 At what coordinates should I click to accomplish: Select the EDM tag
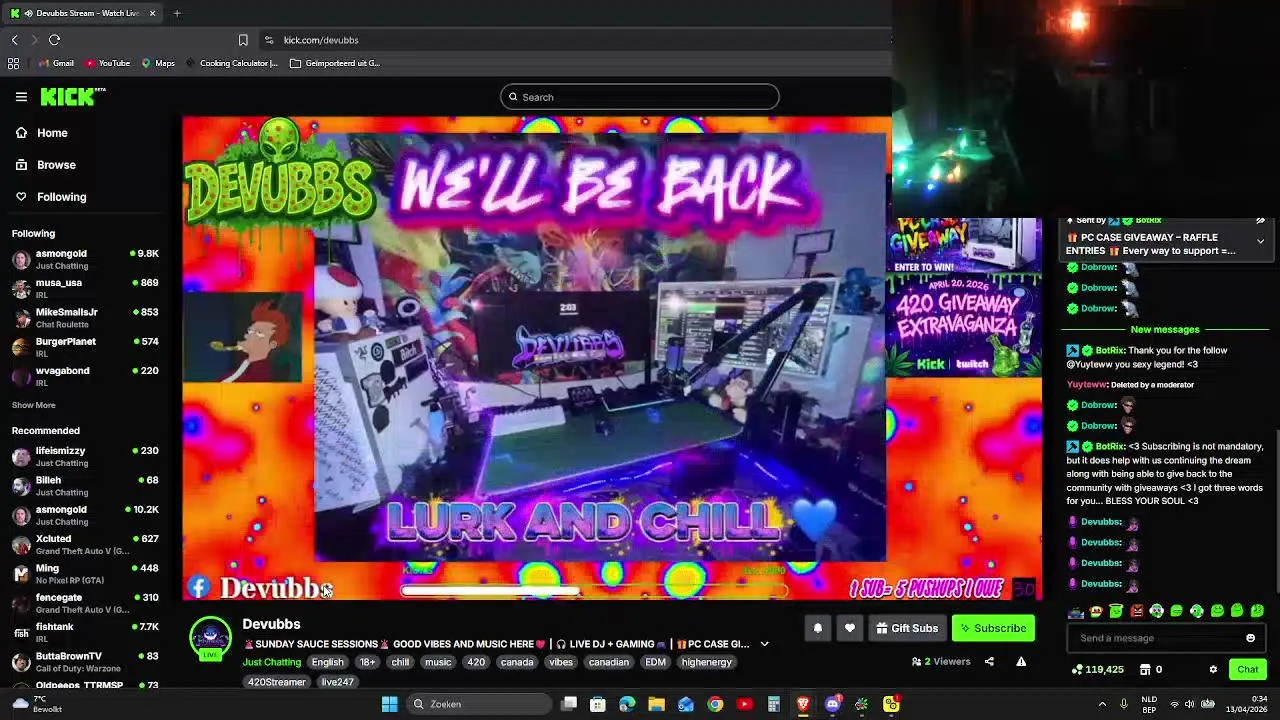655,662
